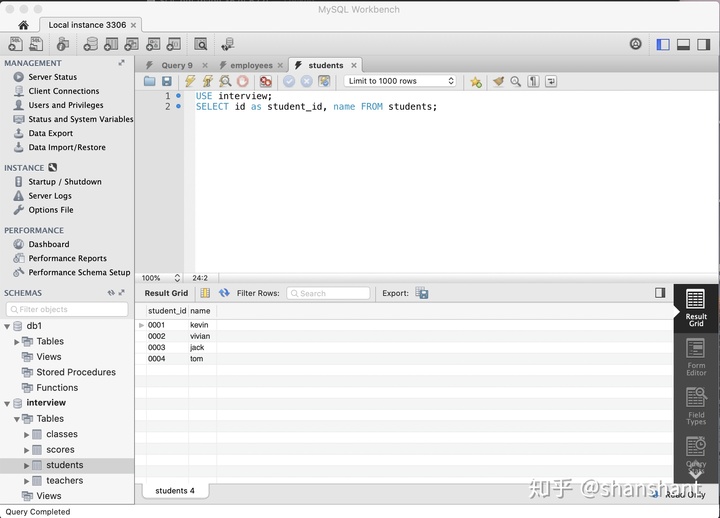Stop the running query
720x518 pixels.
click(x=242, y=81)
